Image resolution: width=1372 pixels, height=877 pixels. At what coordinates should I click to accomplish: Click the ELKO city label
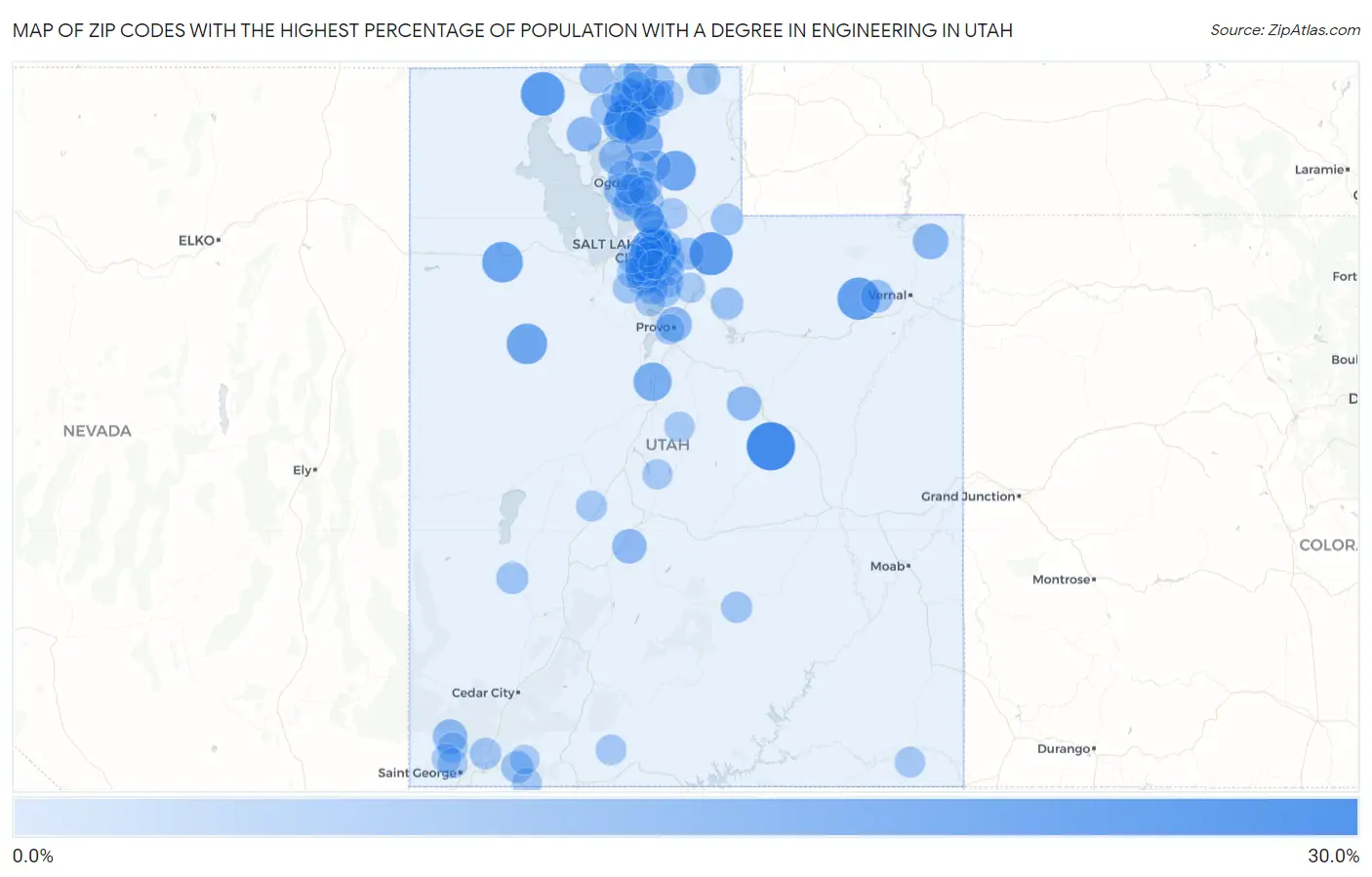(x=199, y=240)
